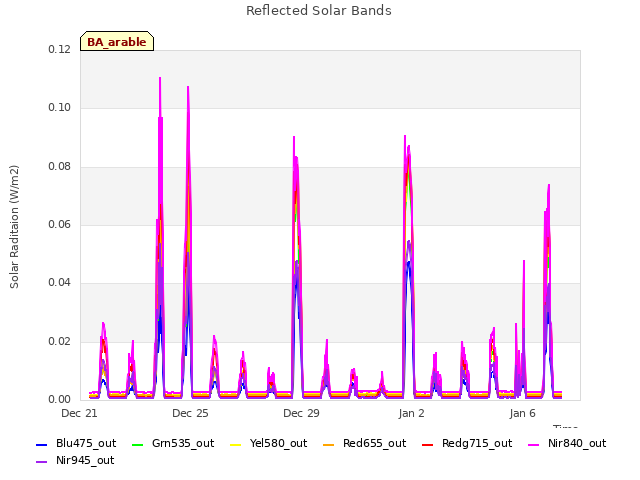The height and width of the screenshot is (480, 640).
Task: Click the 0.00 y-axis tick label
Action: [x=60, y=399]
